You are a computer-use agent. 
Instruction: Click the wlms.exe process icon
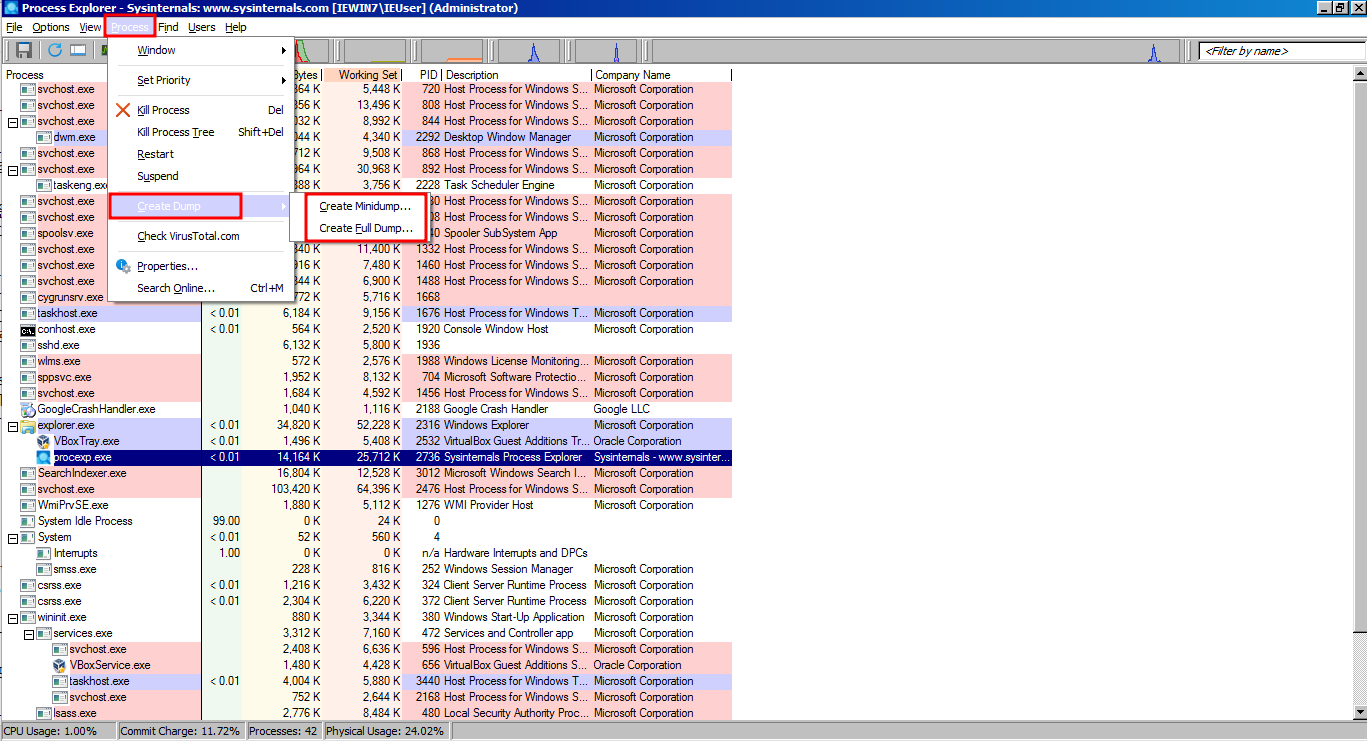[28, 361]
